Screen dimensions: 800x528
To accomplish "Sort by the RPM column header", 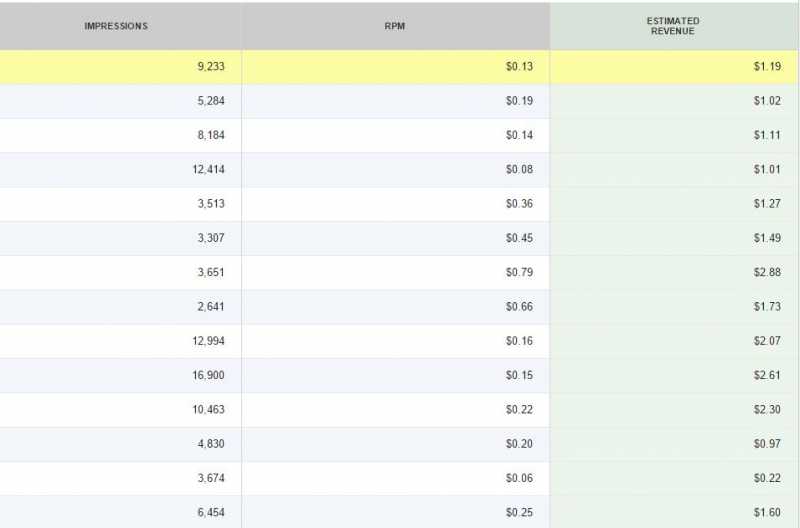I will pos(394,26).
